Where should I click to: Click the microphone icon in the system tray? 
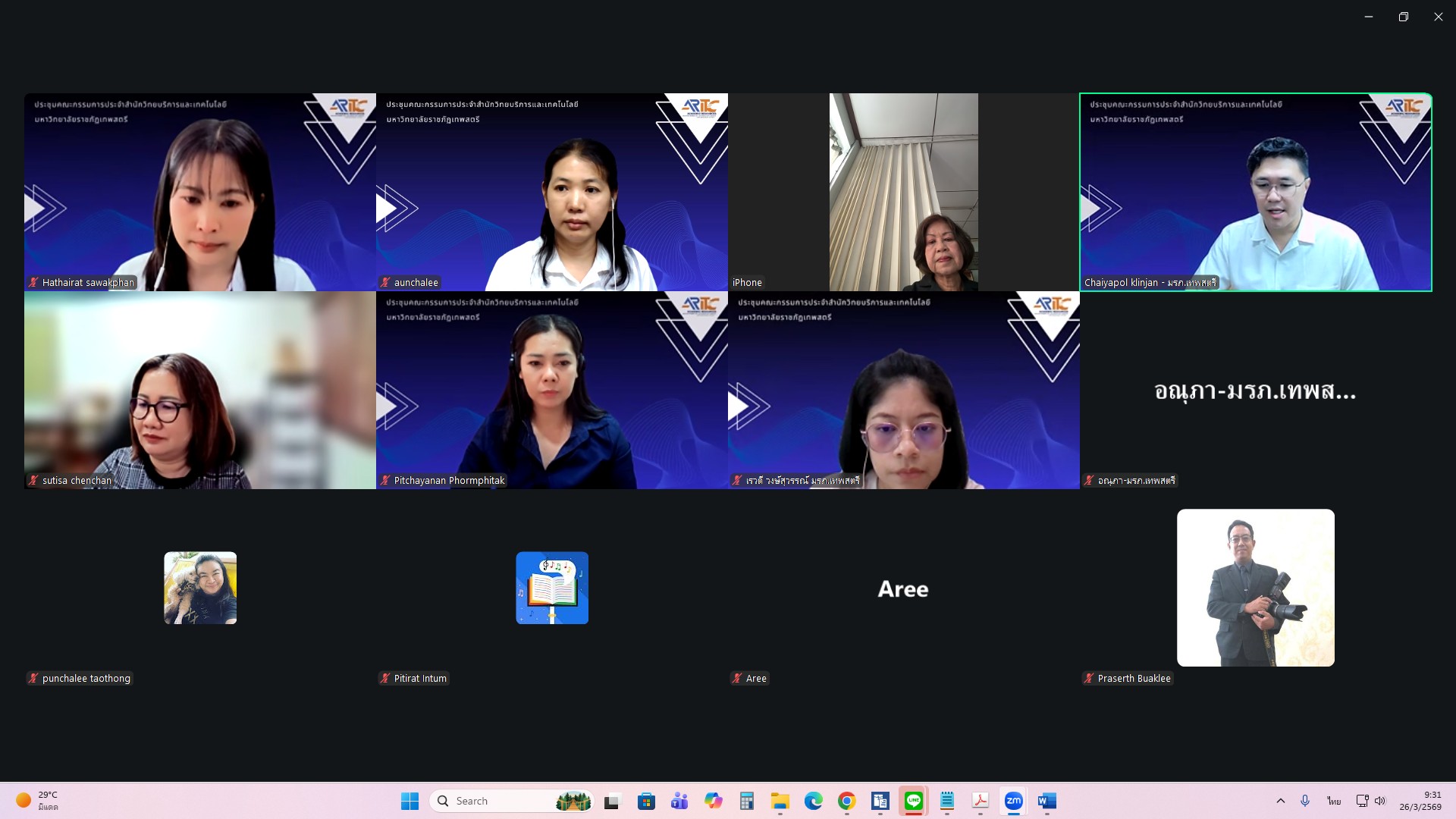tap(1305, 801)
